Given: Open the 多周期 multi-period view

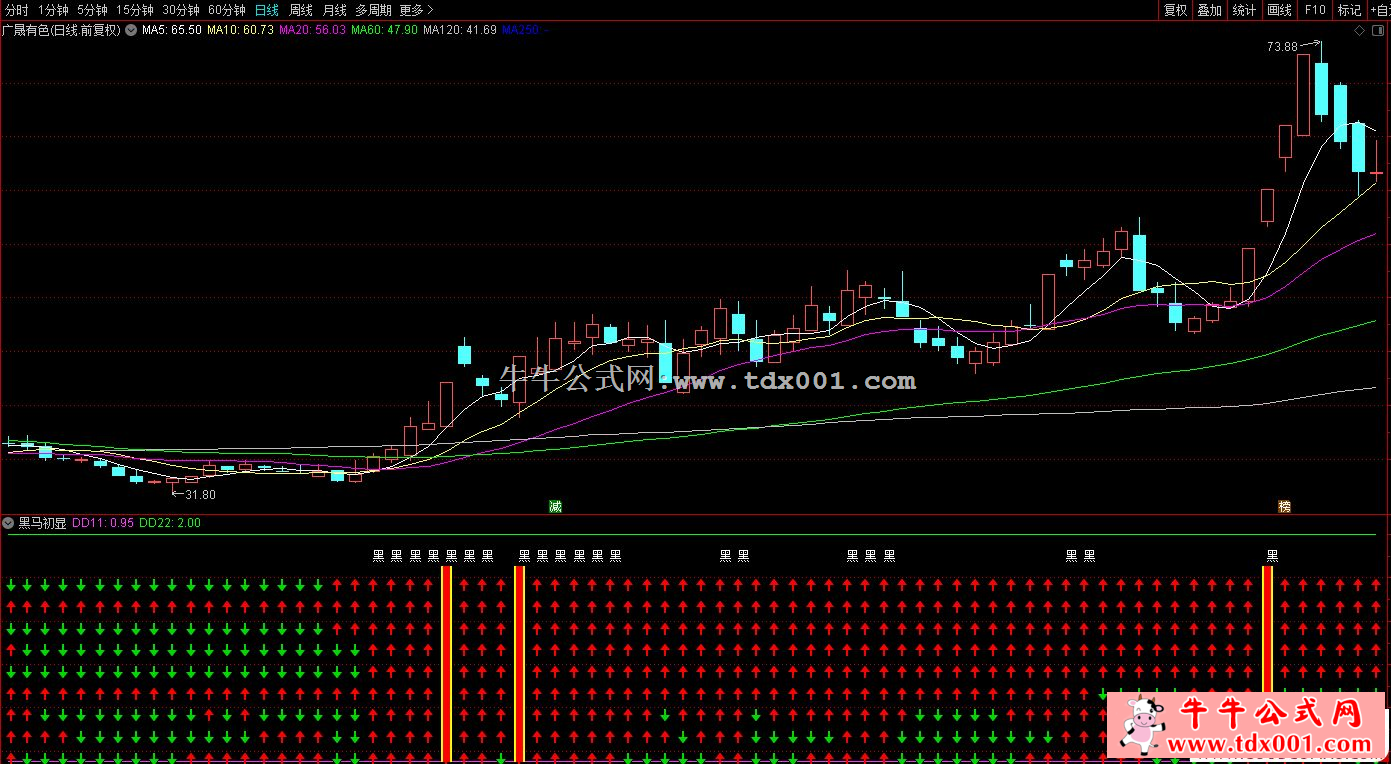Looking at the screenshot, I should pos(373,10).
